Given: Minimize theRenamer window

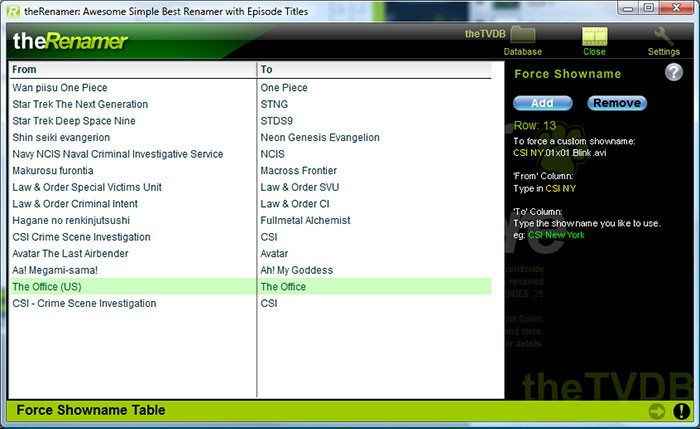Looking at the screenshot, I should 629,8.
